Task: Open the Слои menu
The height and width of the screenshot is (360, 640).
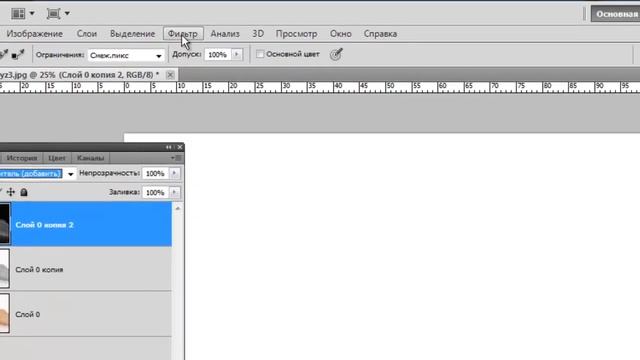Action: tap(87, 34)
